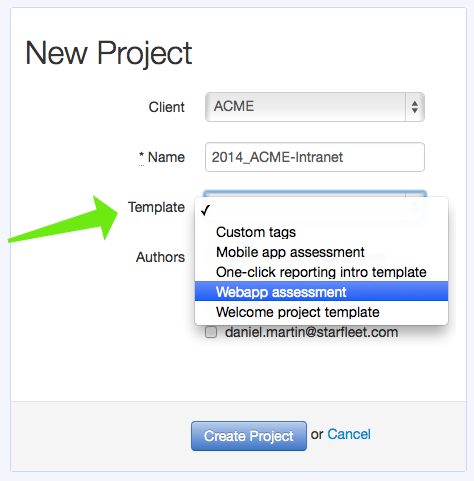
Task: Focus the Name field with 2014_ACME-Intranet
Action: tap(315, 157)
